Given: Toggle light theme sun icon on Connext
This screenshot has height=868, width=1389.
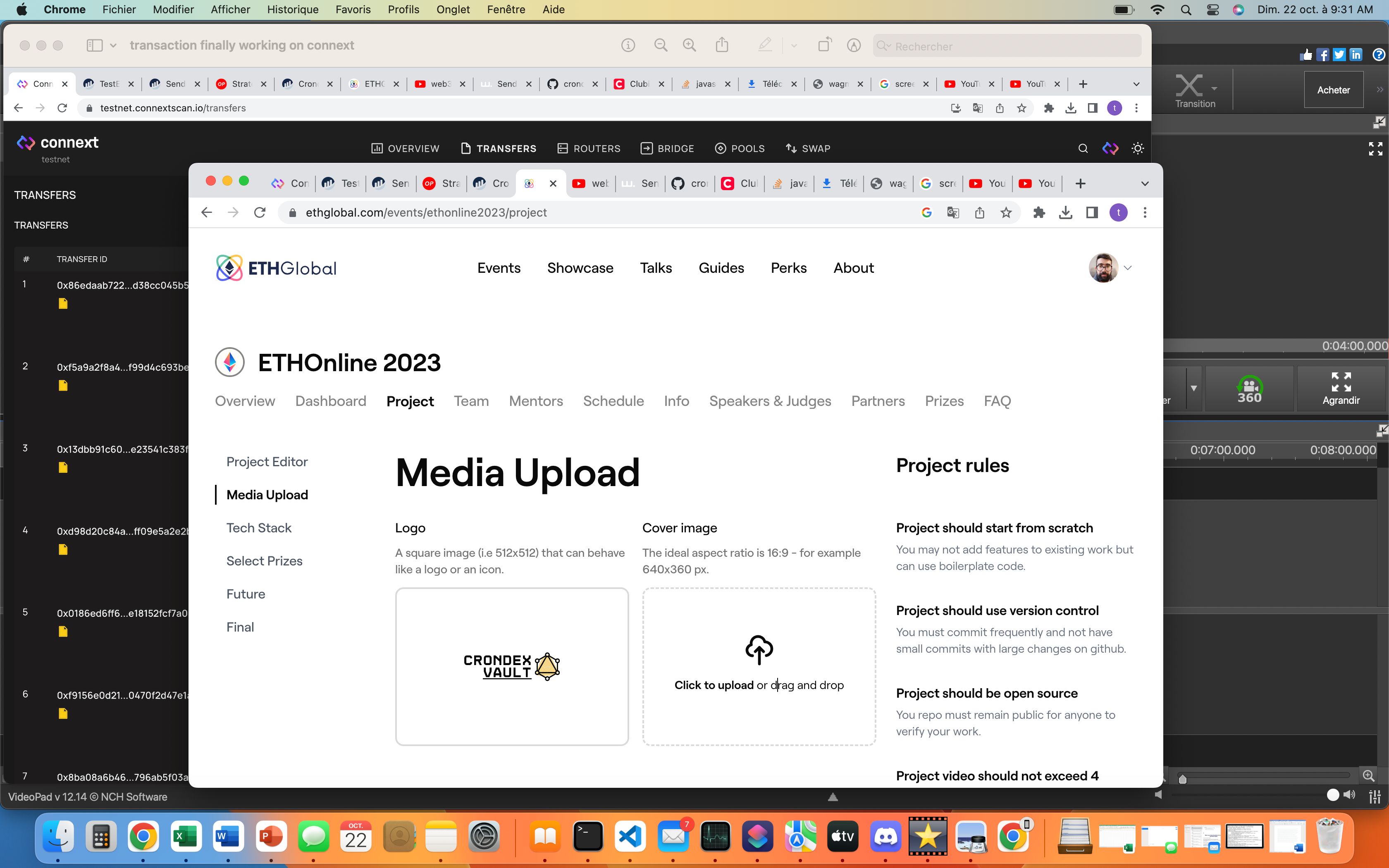Looking at the screenshot, I should [1138, 149].
